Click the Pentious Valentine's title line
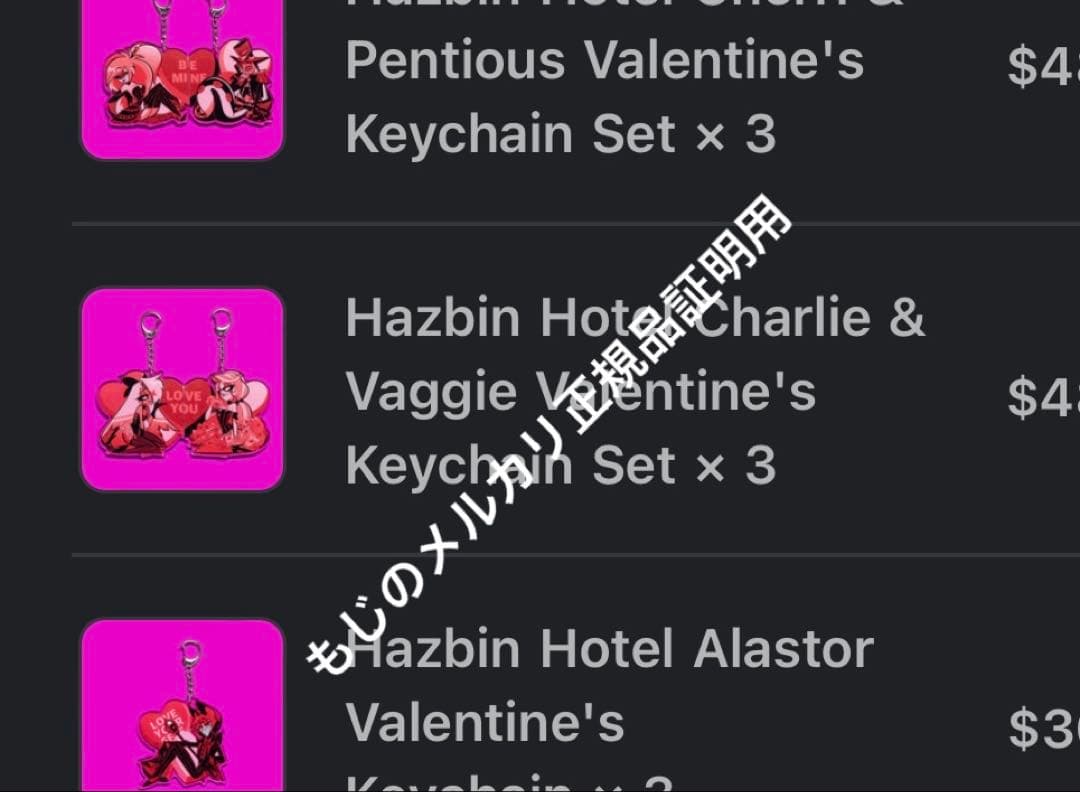The height and width of the screenshot is (792, 1080). click(604, 60)
